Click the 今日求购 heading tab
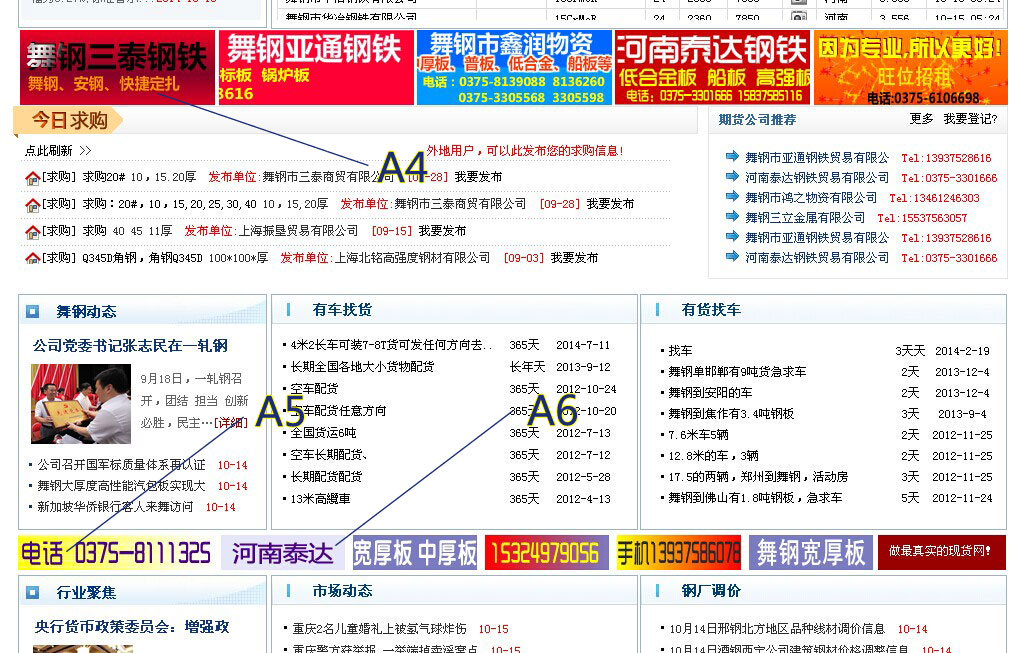Viewport: 1024px width, 653px height. pyautogui.click(x=70, y=121)
